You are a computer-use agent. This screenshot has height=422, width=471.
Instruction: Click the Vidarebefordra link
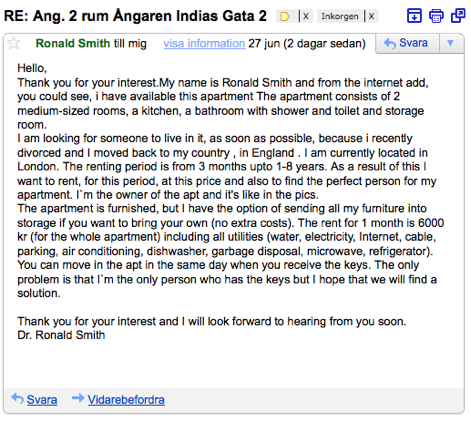(126, 400)
